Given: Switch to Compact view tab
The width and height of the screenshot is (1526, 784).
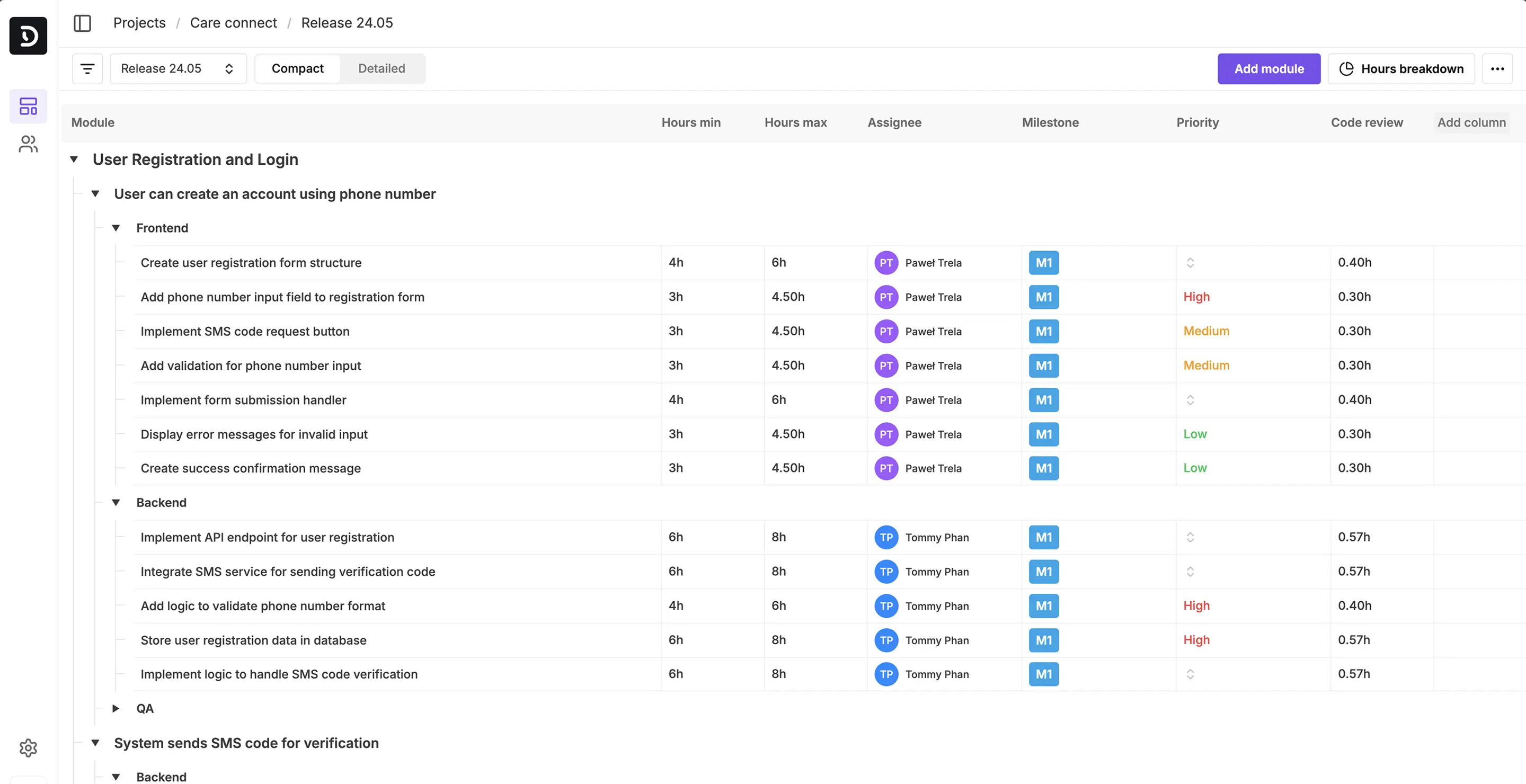Looking at the screenshot, I should tap(298, 69).
